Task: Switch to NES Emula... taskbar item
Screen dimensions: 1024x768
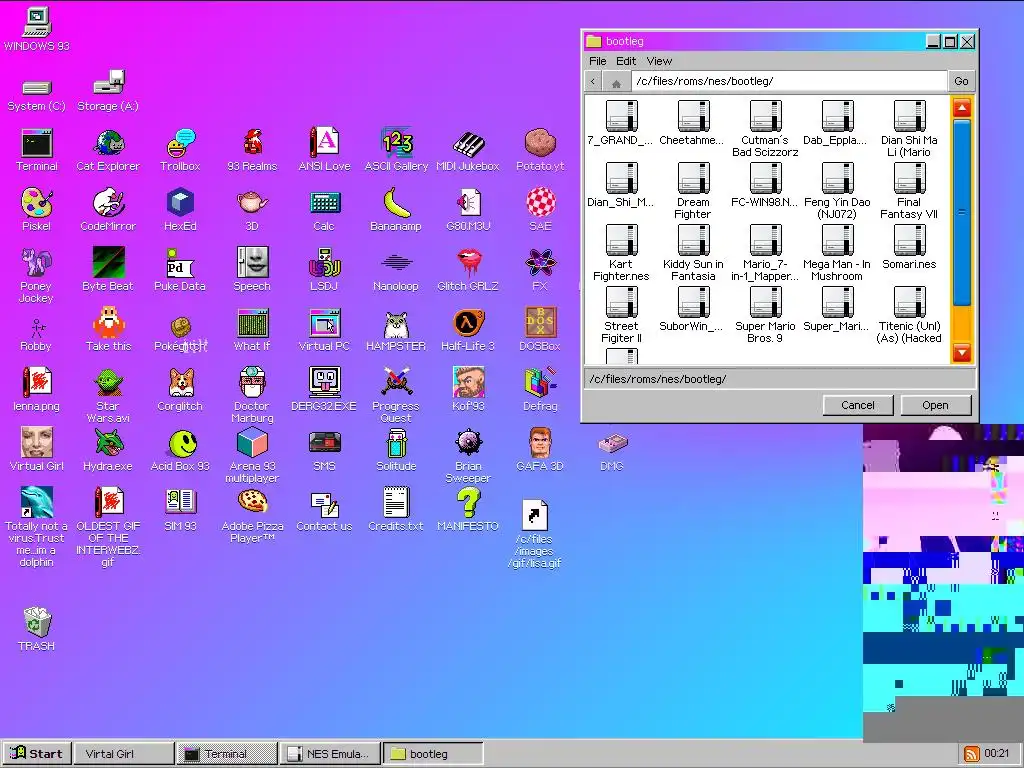Action: 330,754
